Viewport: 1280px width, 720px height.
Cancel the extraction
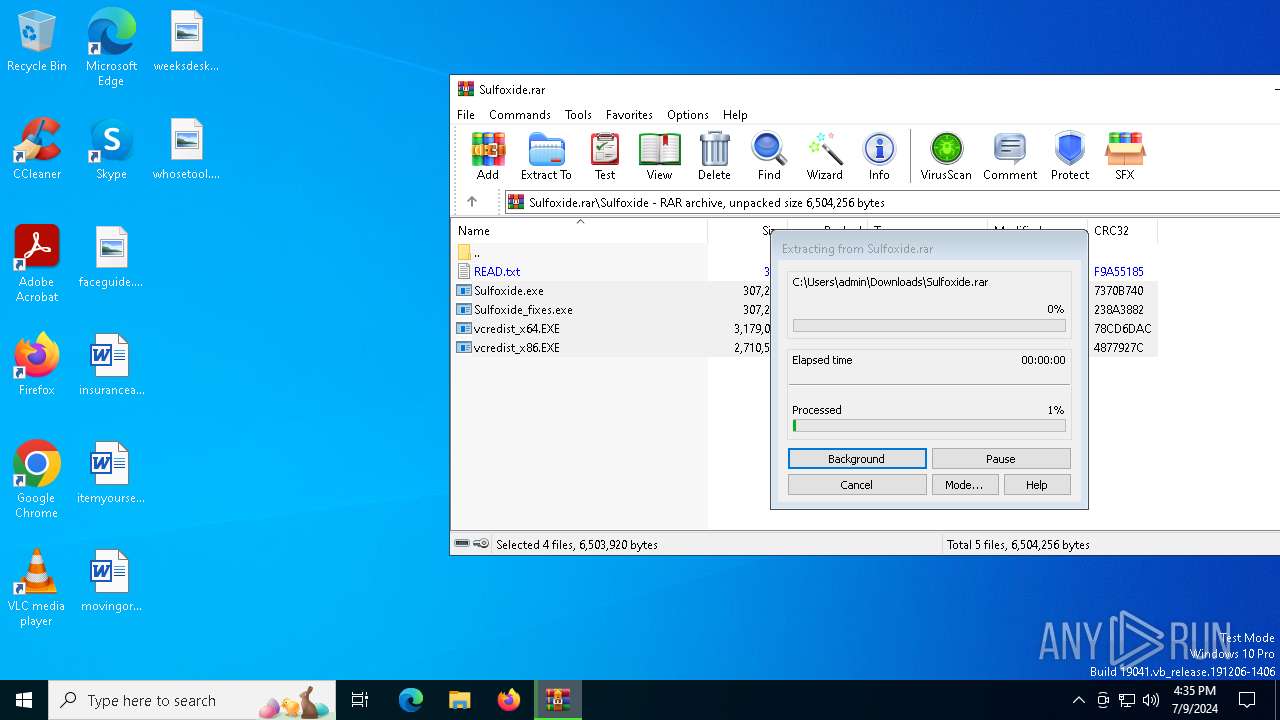tap(857, 485)
